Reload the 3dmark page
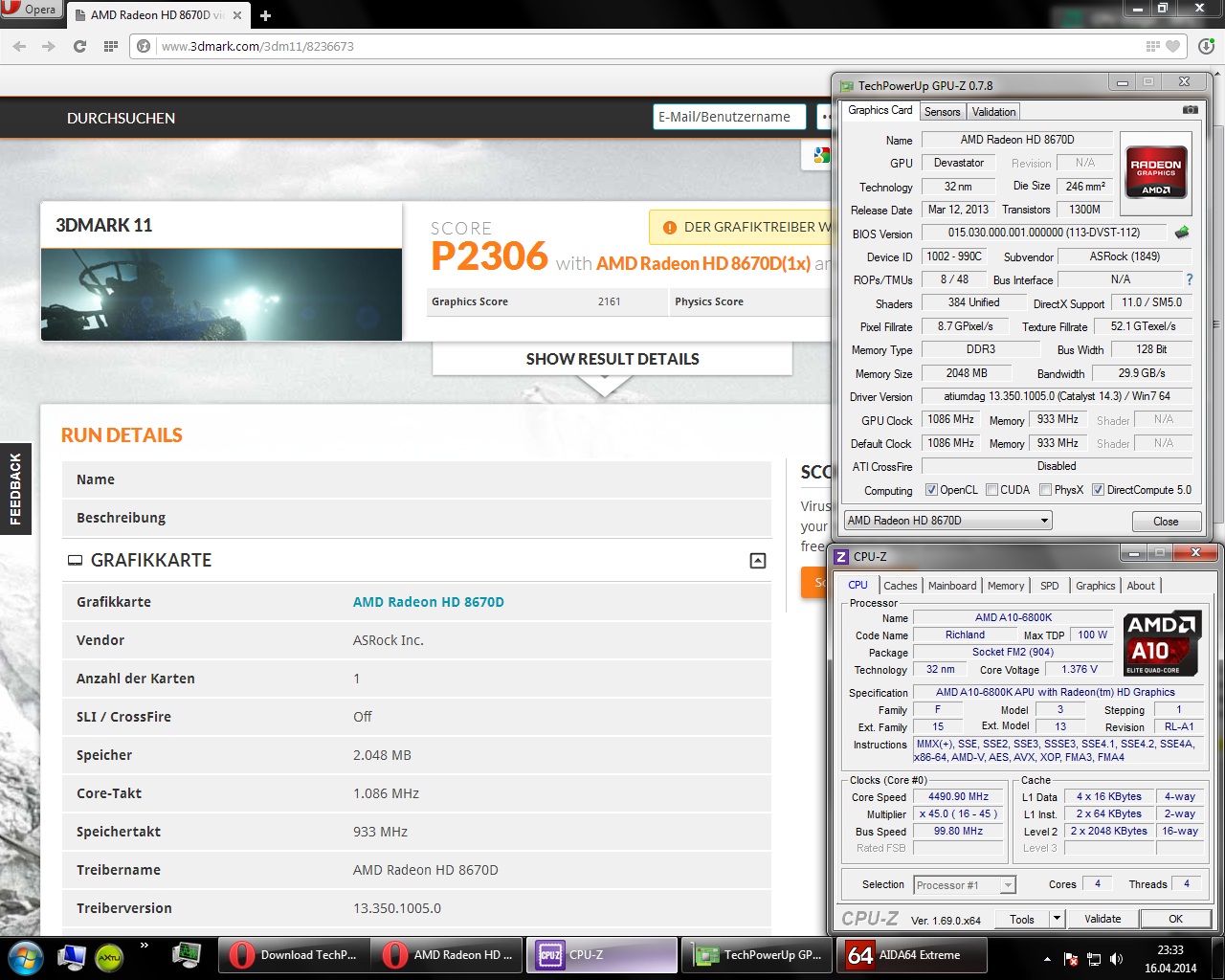Image resolution: width=1225 pixels, height=980 pixels. tap(79, 46)
